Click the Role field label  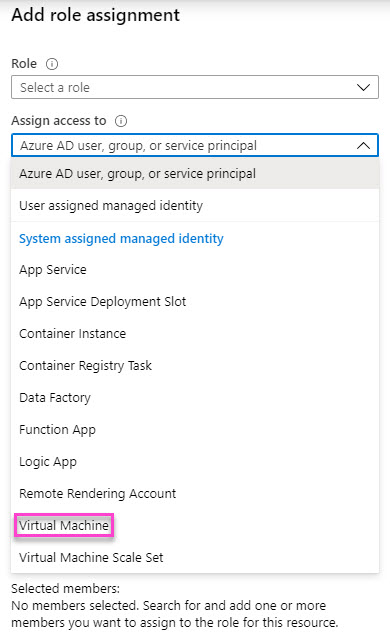click(24, 64)
